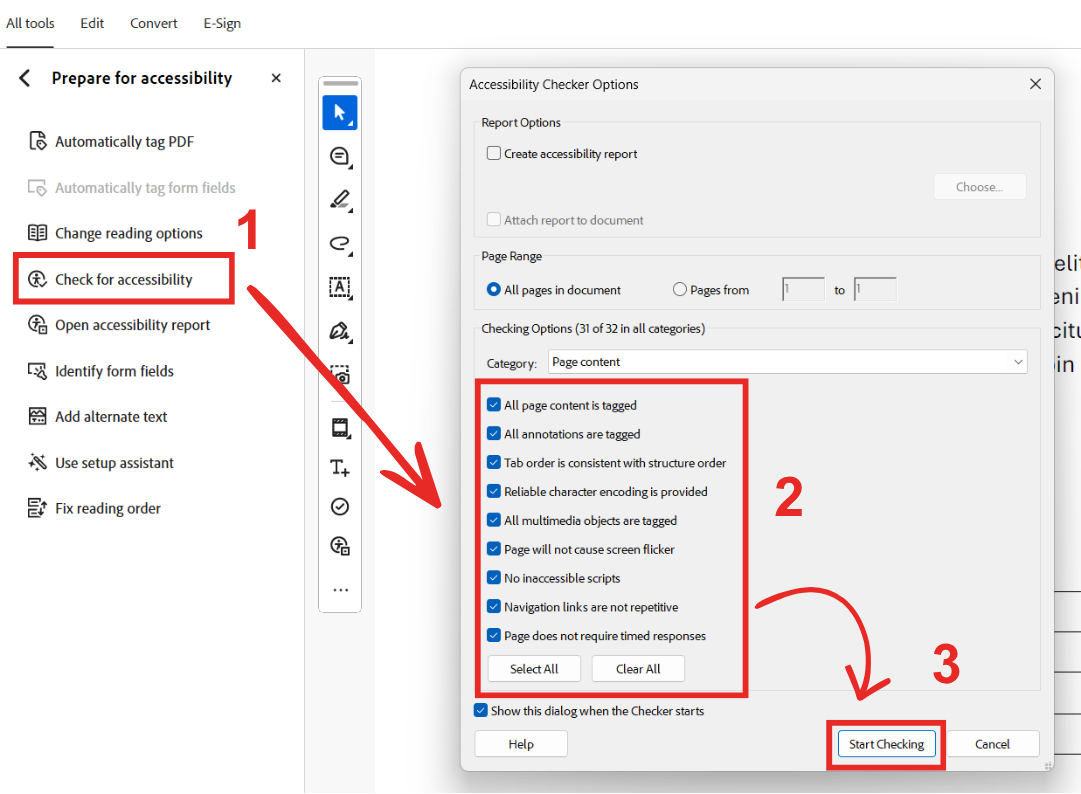Select the add text tool

click(340, 468)
